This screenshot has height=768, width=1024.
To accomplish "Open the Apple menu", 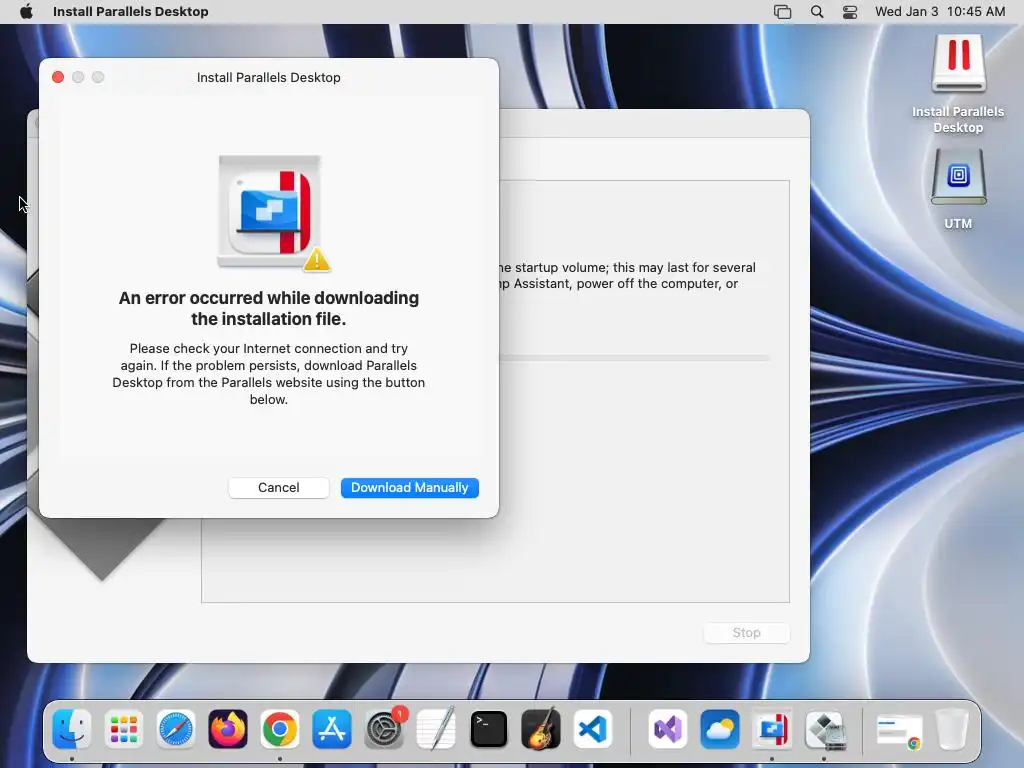I will tap(26, 12).
